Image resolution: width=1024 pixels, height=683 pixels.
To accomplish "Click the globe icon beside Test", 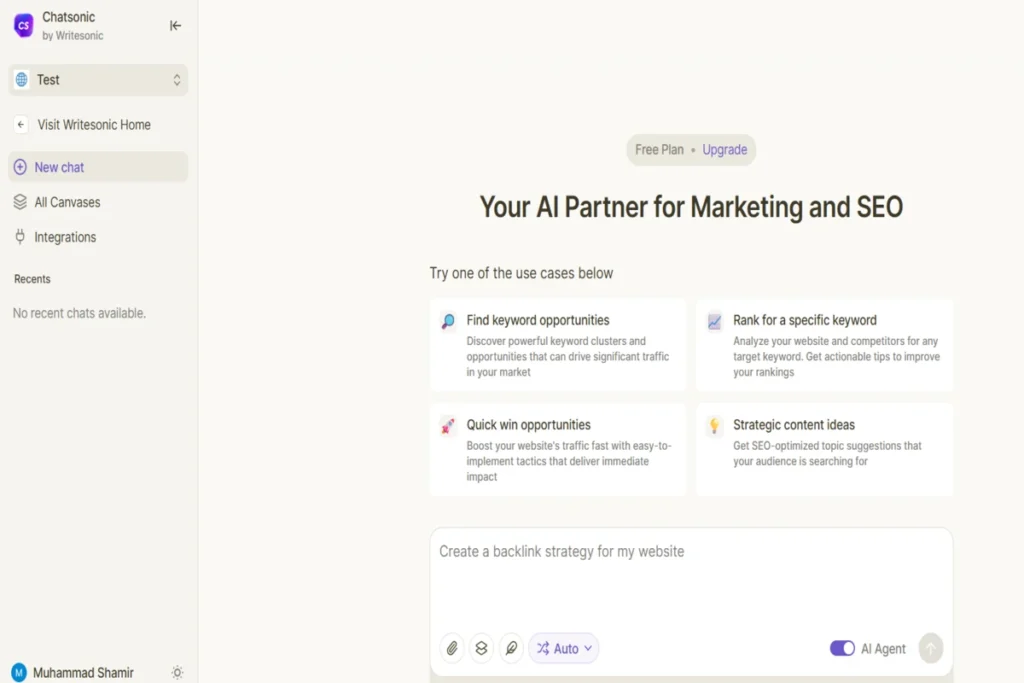I will [x=22, y=80].
